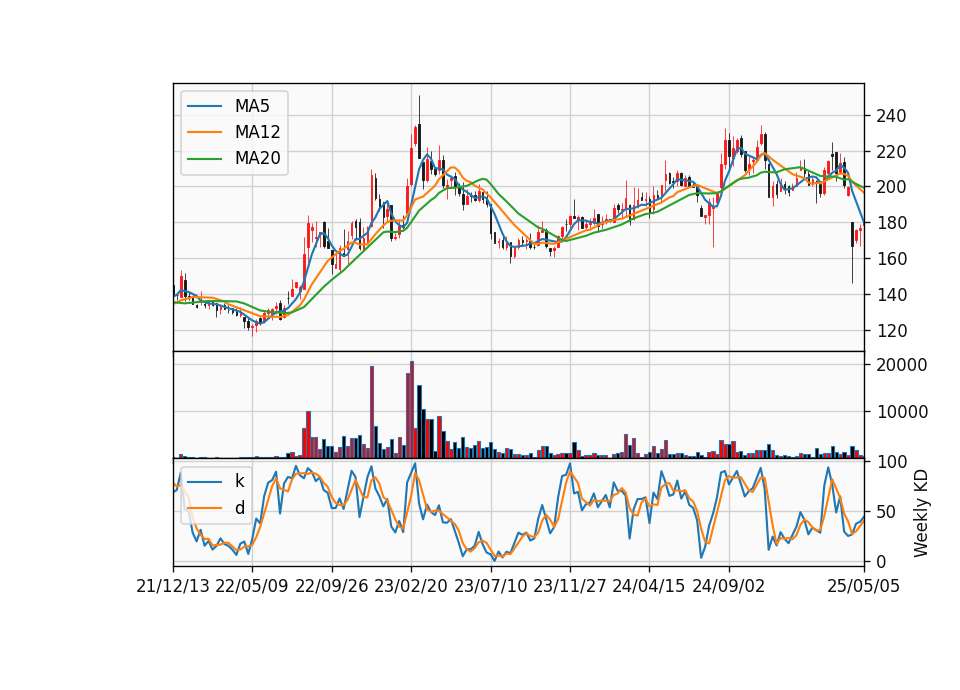Image resolution: width=960 pixels, height=690 pixels.
Task: Click the blue MA5 legend line sample
Action: tap(204, 106)
